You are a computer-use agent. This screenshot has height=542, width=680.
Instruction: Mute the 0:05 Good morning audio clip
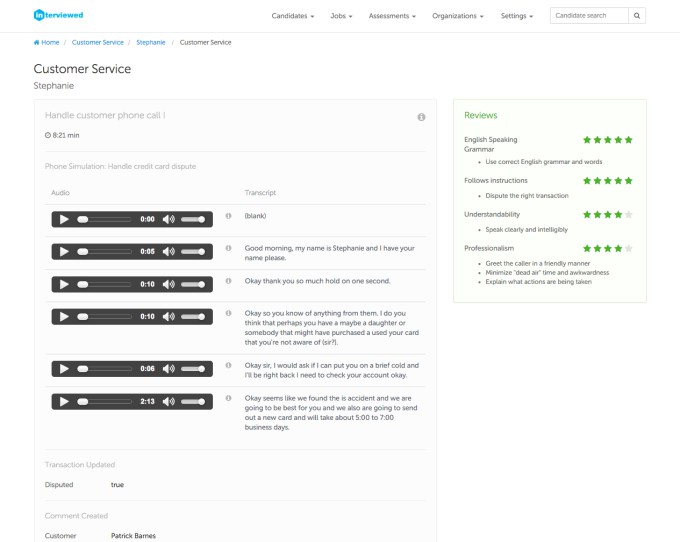pos(168,251)
